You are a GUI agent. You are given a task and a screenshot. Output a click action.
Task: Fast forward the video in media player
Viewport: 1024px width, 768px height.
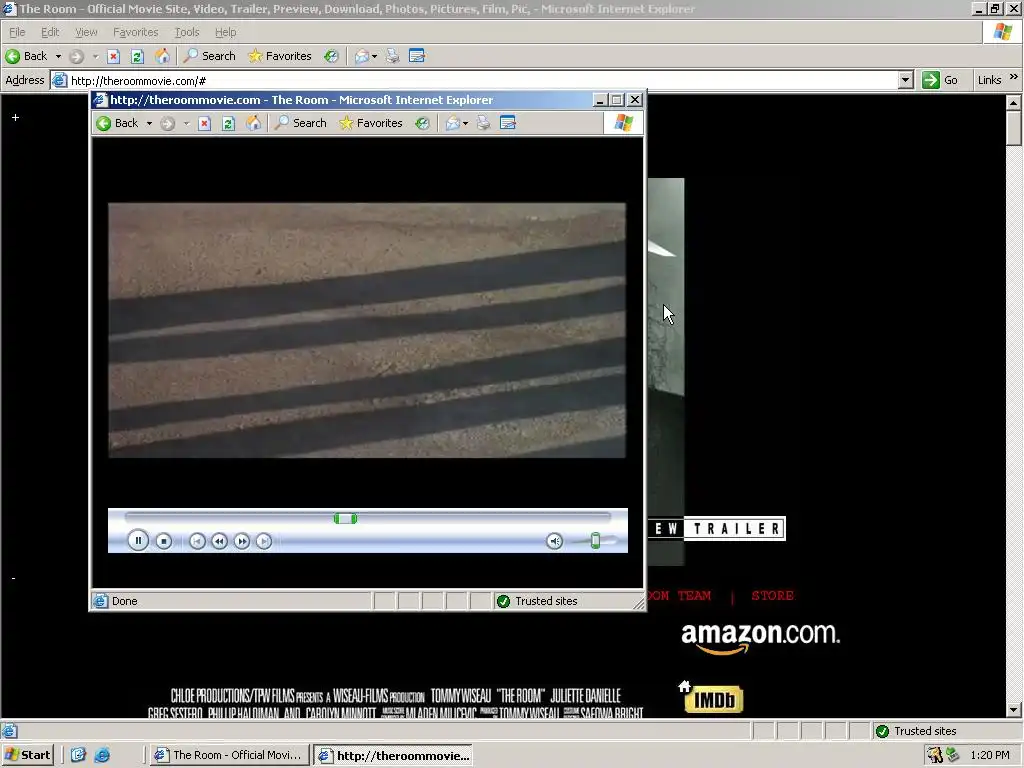(242, 541)
